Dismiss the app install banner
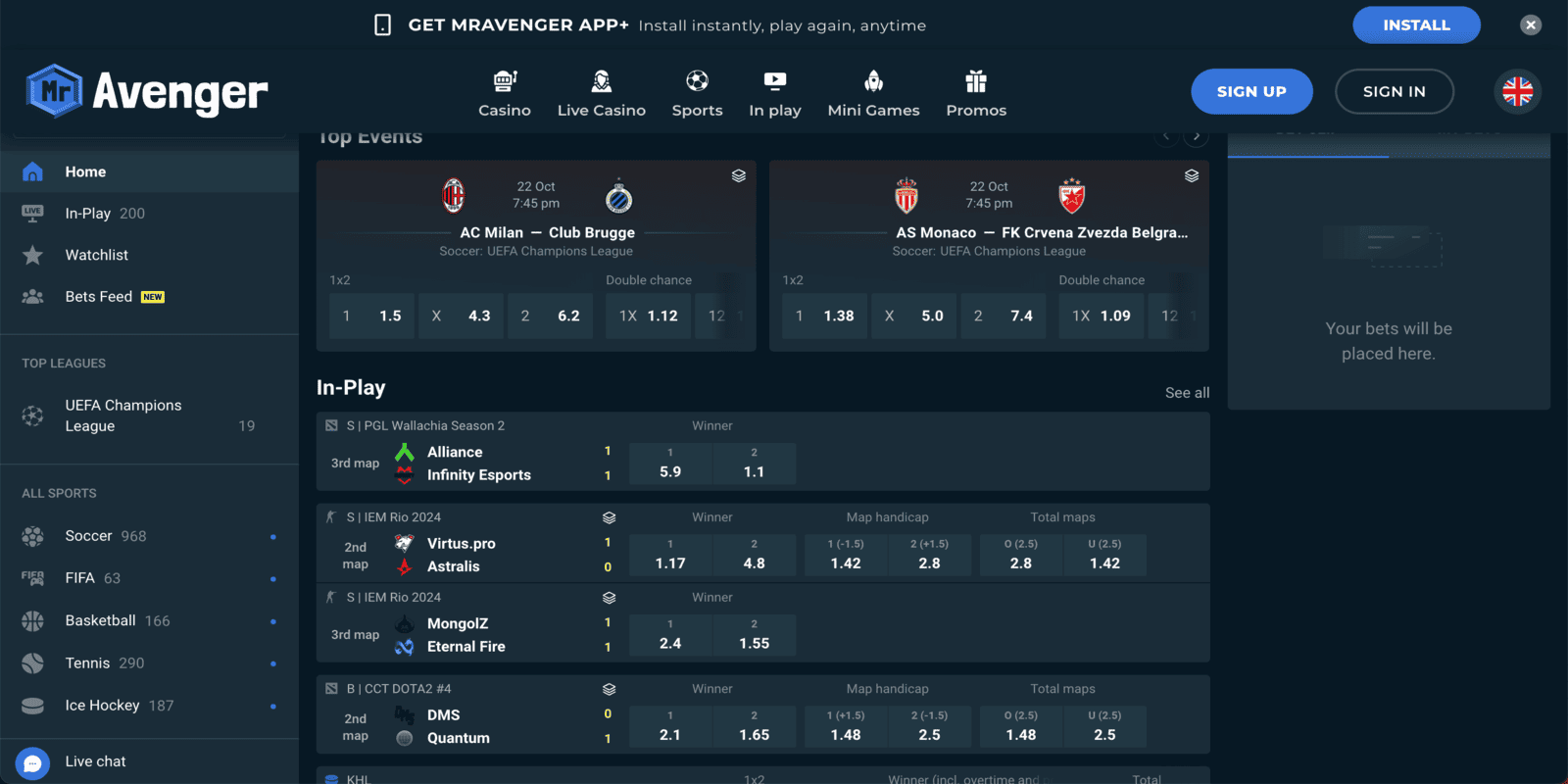 [1531, 25]
